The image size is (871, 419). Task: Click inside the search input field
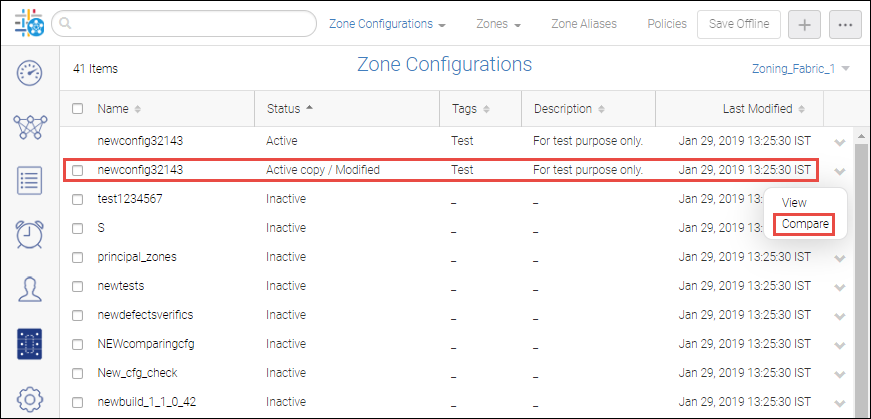point(180,24)
